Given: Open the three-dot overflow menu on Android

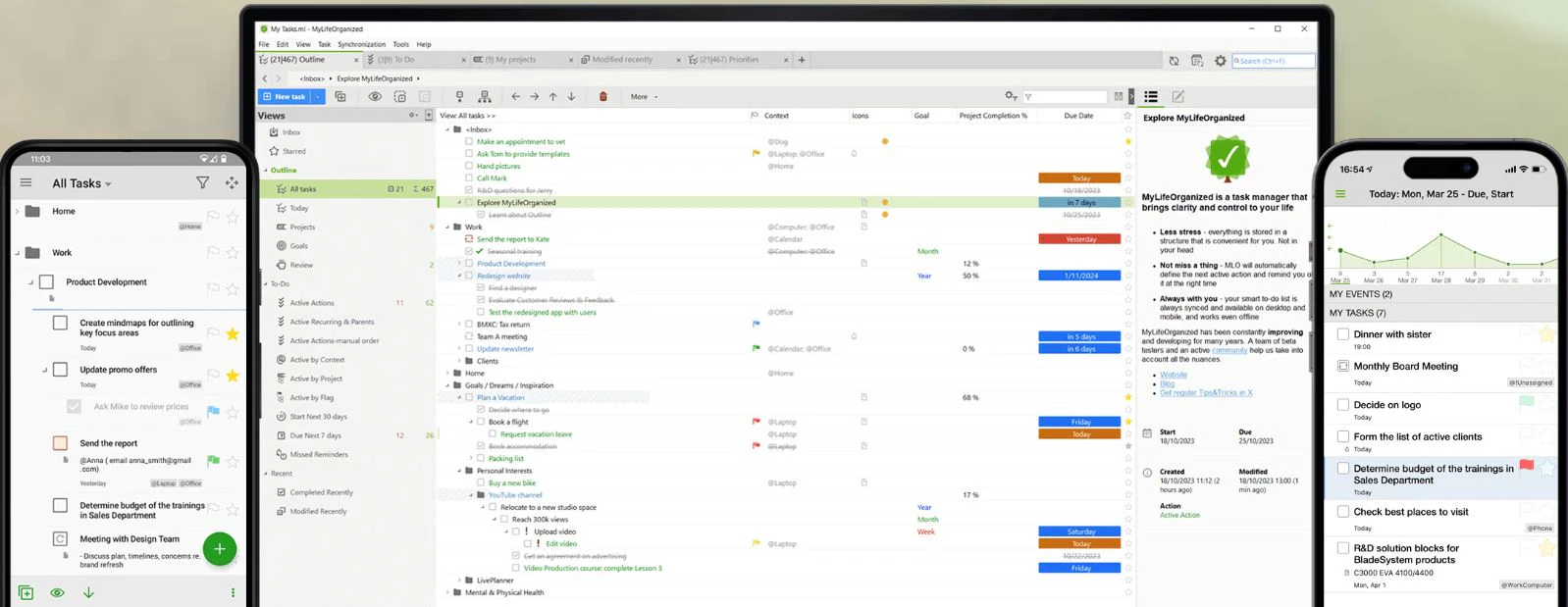Looking at the screenshot, I should point(233,592).
